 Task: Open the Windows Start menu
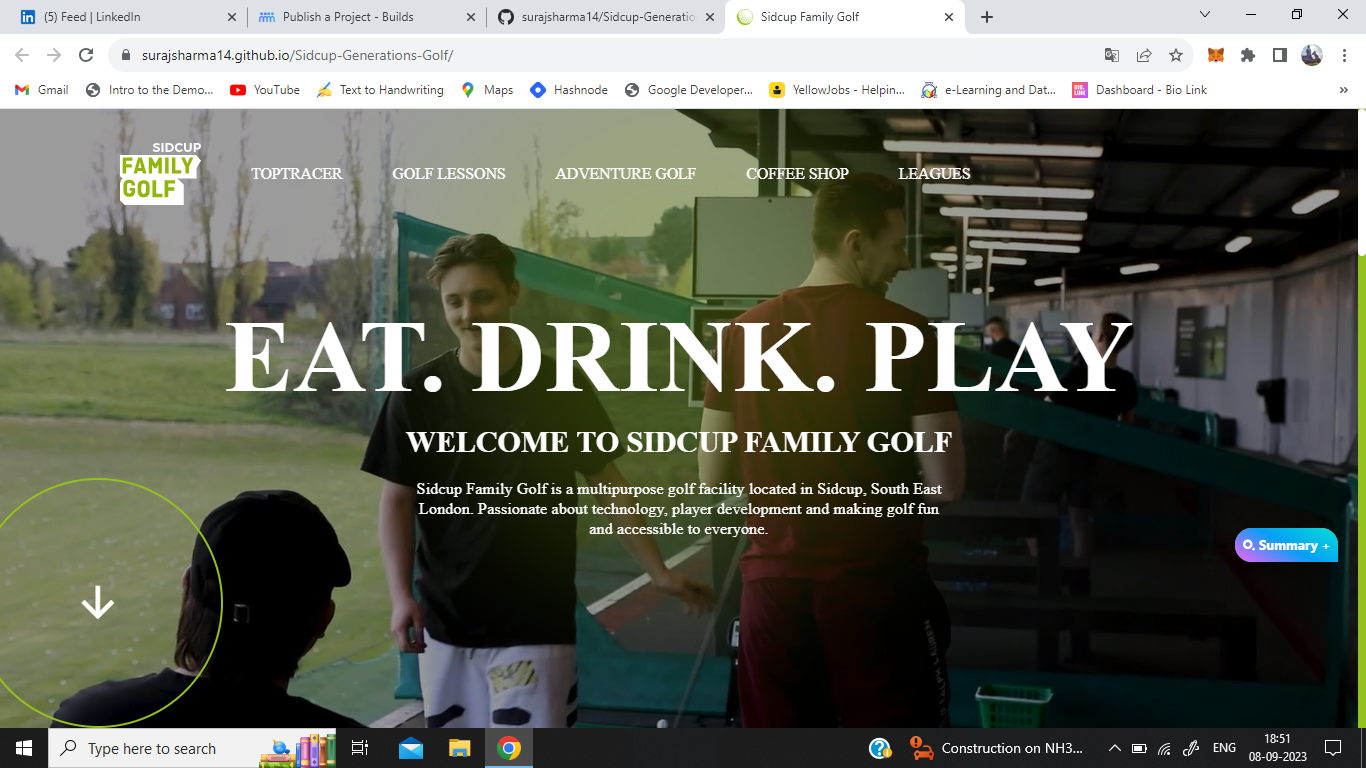pos(24,748)
